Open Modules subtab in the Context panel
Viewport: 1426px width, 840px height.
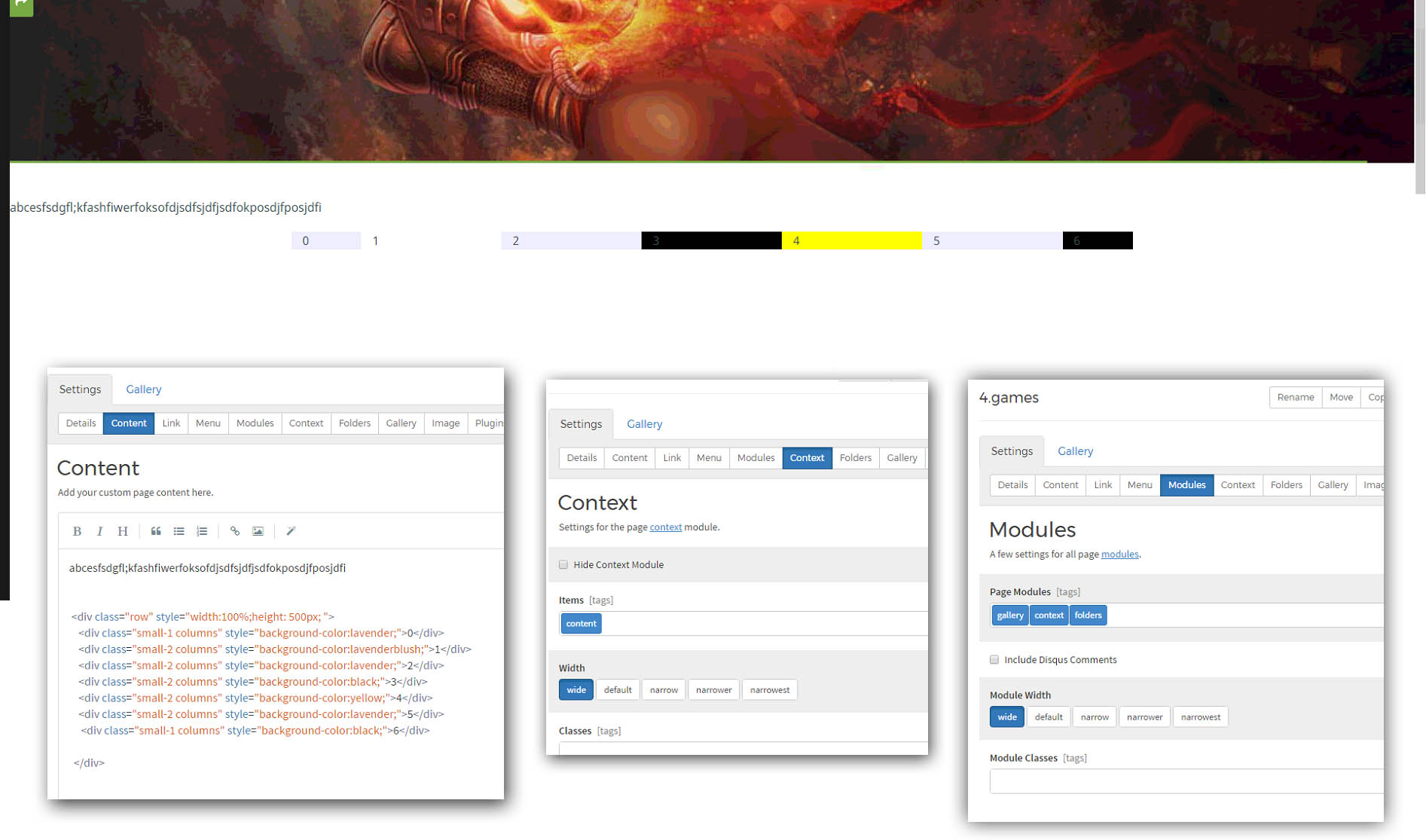[x=756, y=458]
